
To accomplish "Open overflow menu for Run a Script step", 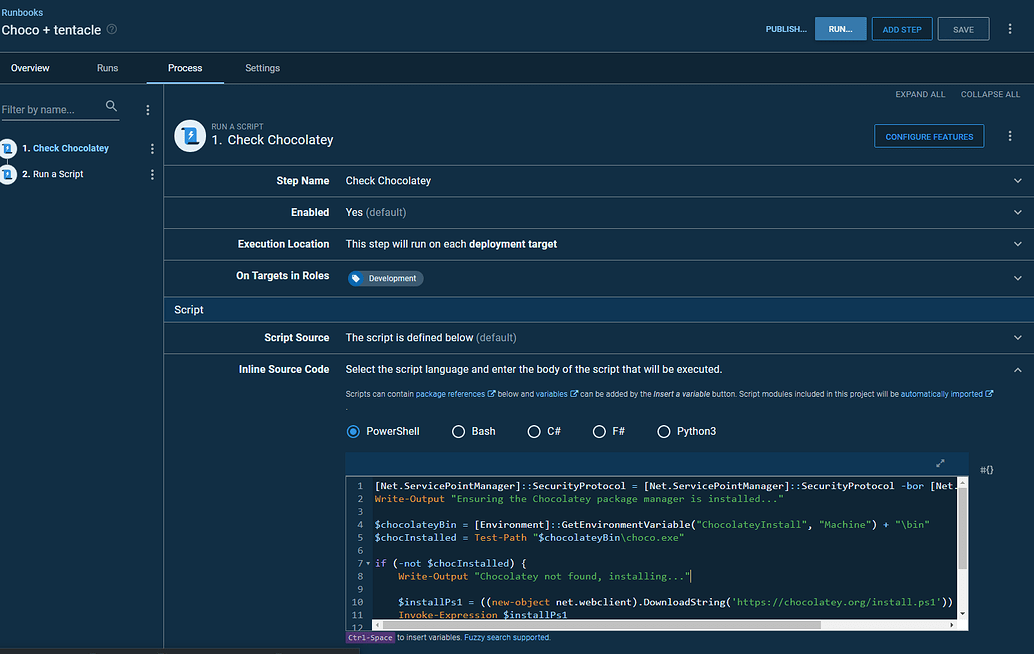I will 152,175.
